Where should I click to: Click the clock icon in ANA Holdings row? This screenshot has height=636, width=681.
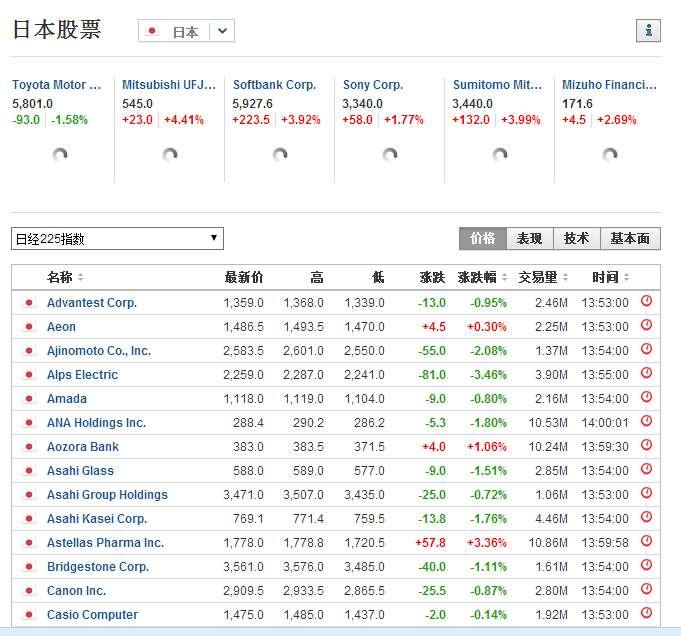point(646,421)
